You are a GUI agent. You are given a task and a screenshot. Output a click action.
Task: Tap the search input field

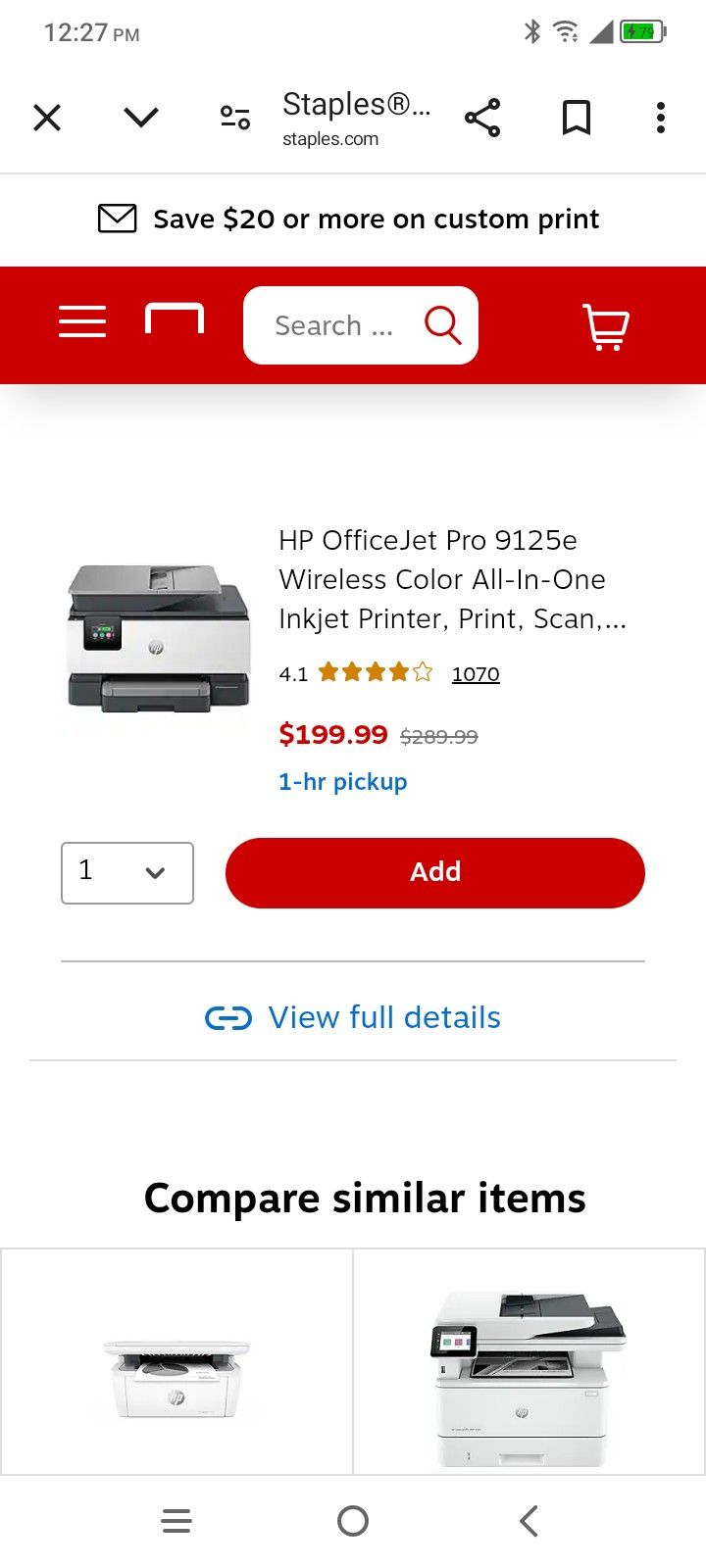(x=333, y=325)
